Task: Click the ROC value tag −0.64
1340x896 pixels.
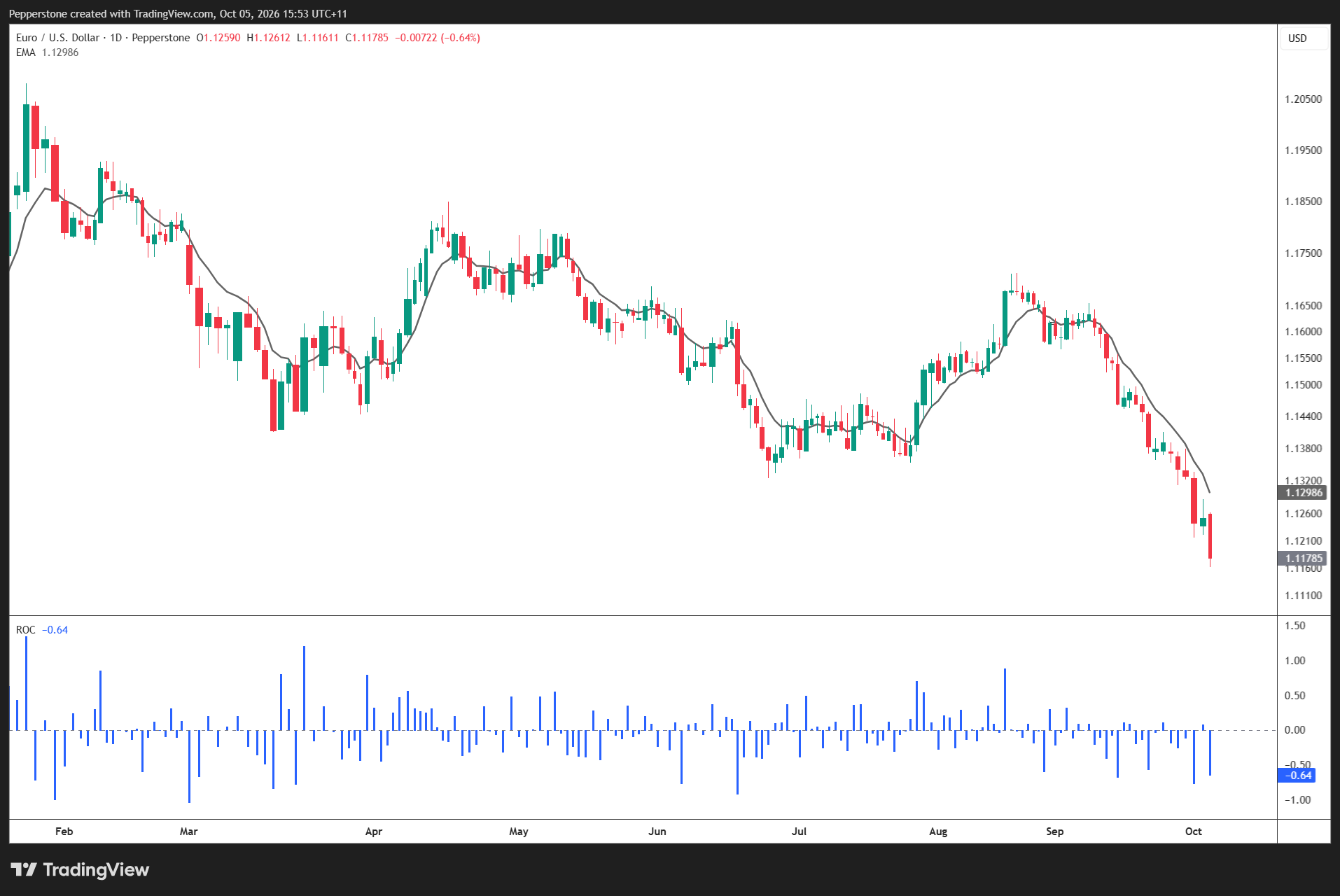Action: pos(1297,776)
